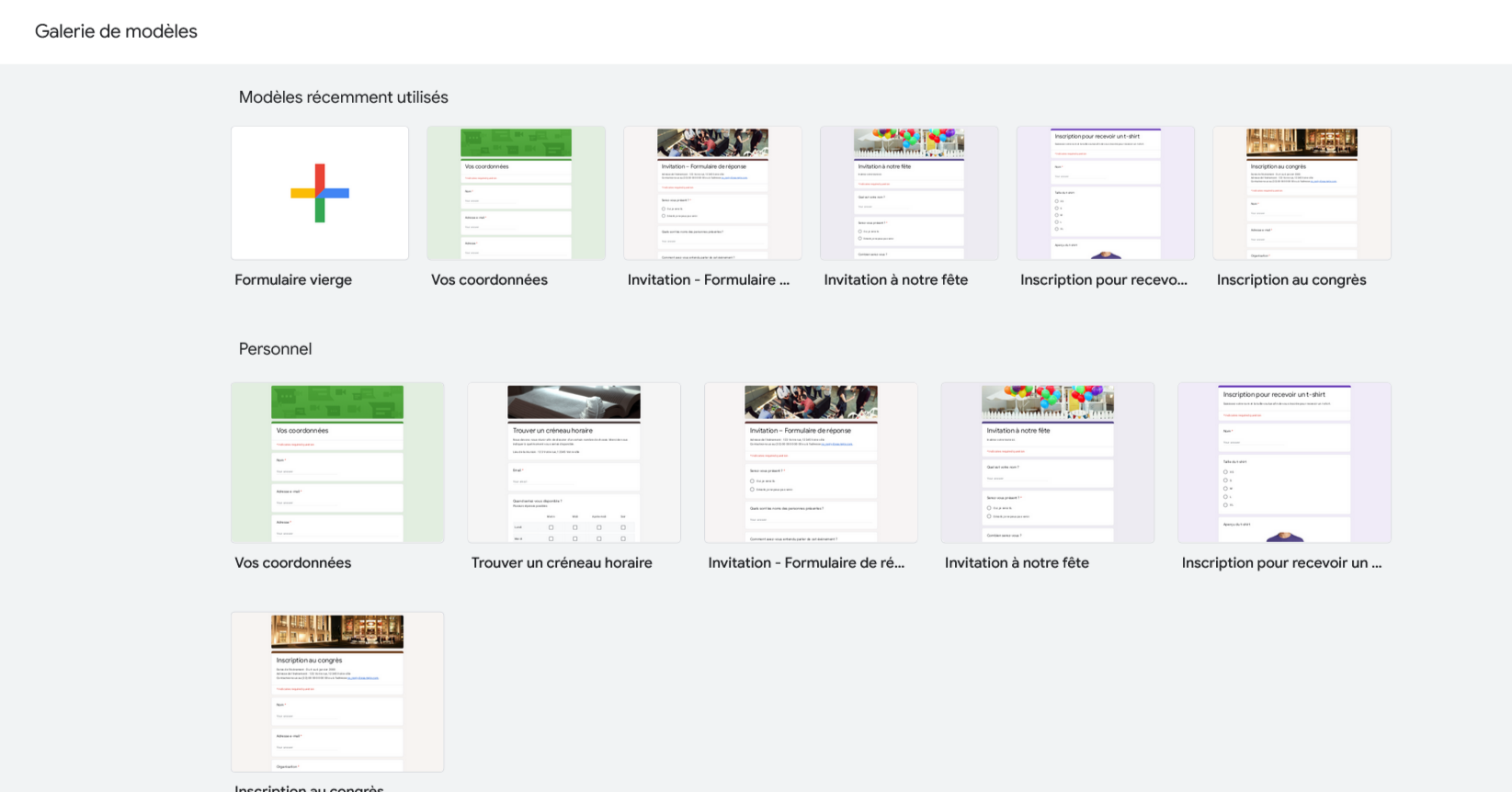Click the 'Inscription pour recevoir un ...' title
The image size is (1512, 792).
point(1281,563)
